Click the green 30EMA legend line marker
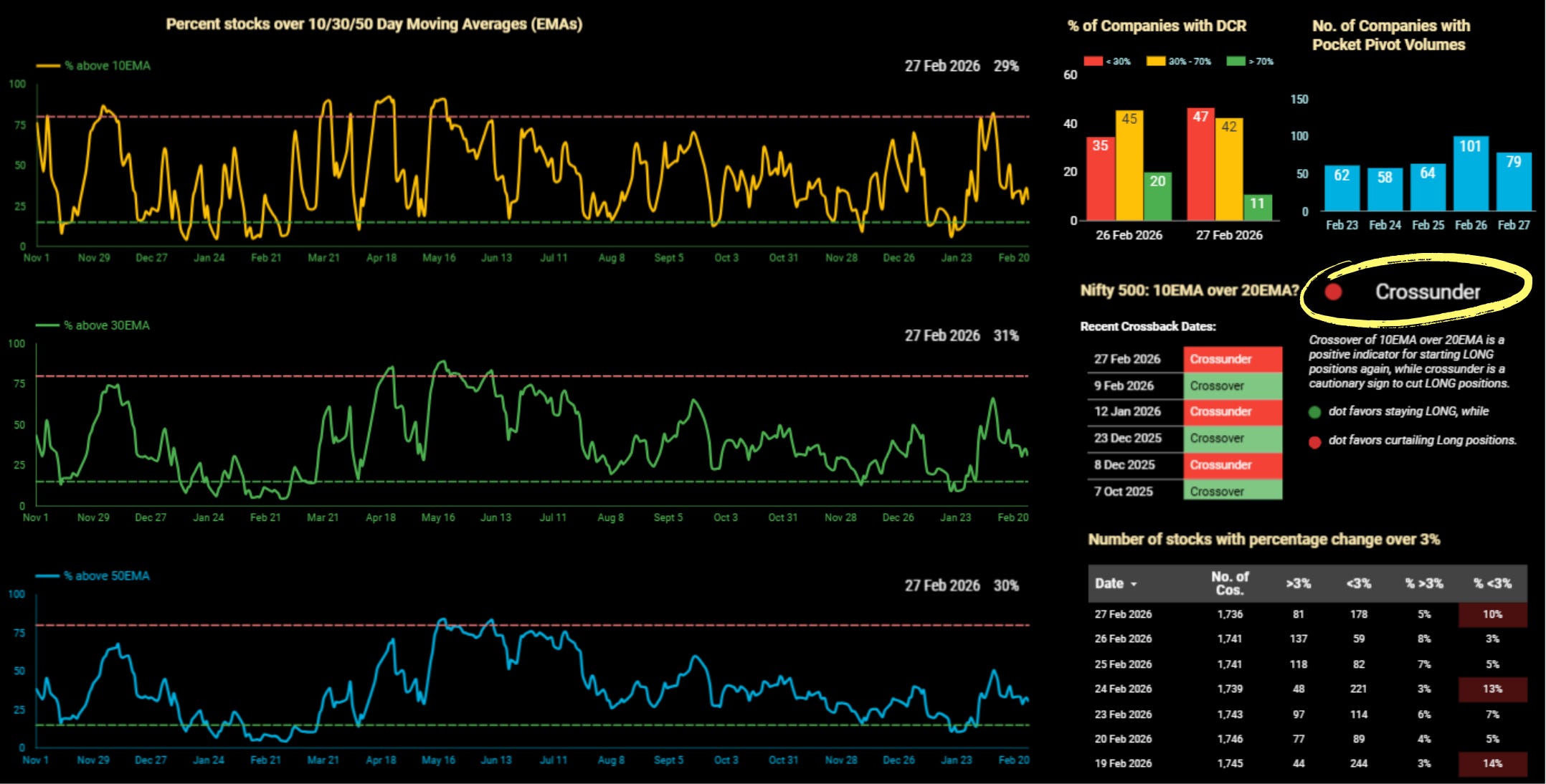The width and height of the screenshot is (1546, 784). pos(47,325)
